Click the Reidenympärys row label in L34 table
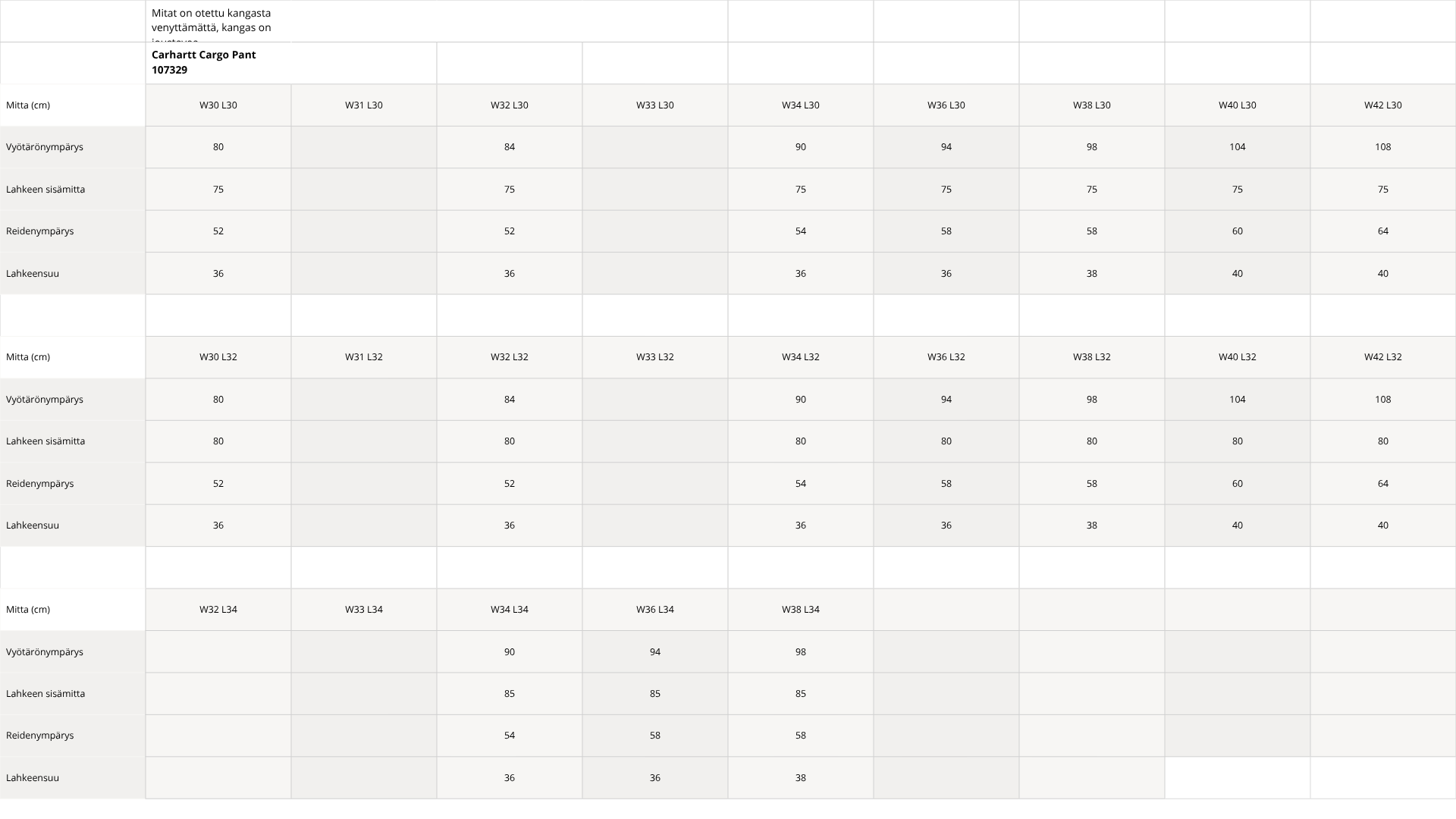 [40, 736]
